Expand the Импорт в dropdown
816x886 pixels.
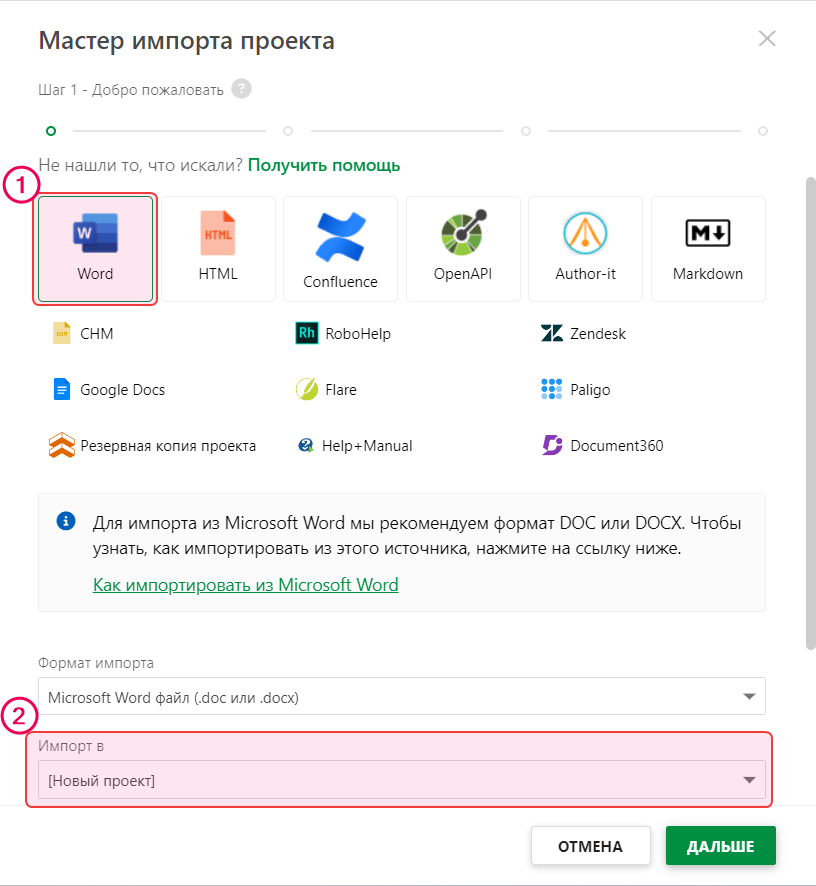click(401, 780)
